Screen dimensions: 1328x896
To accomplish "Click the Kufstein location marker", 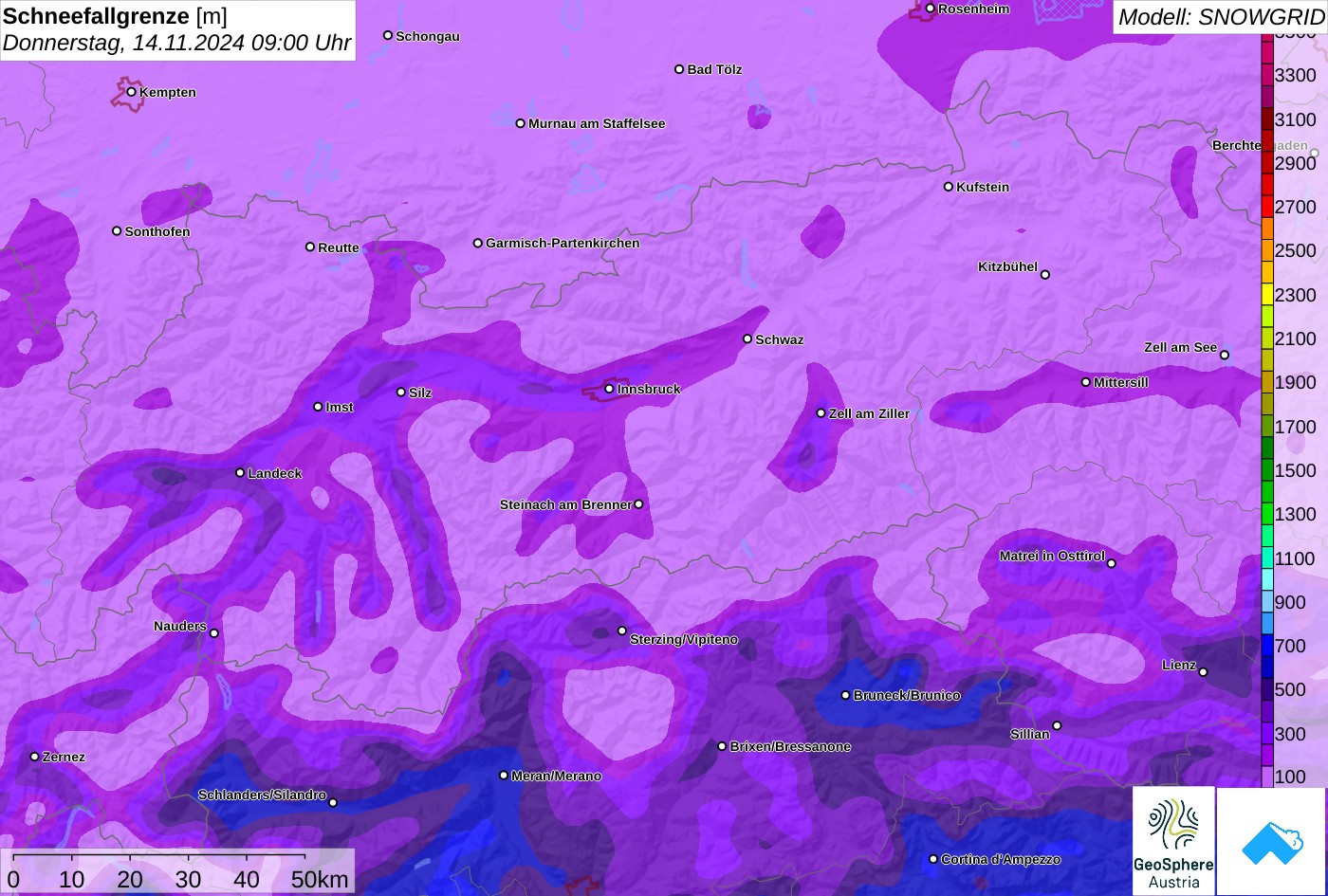I will click(x=948, y=187).
